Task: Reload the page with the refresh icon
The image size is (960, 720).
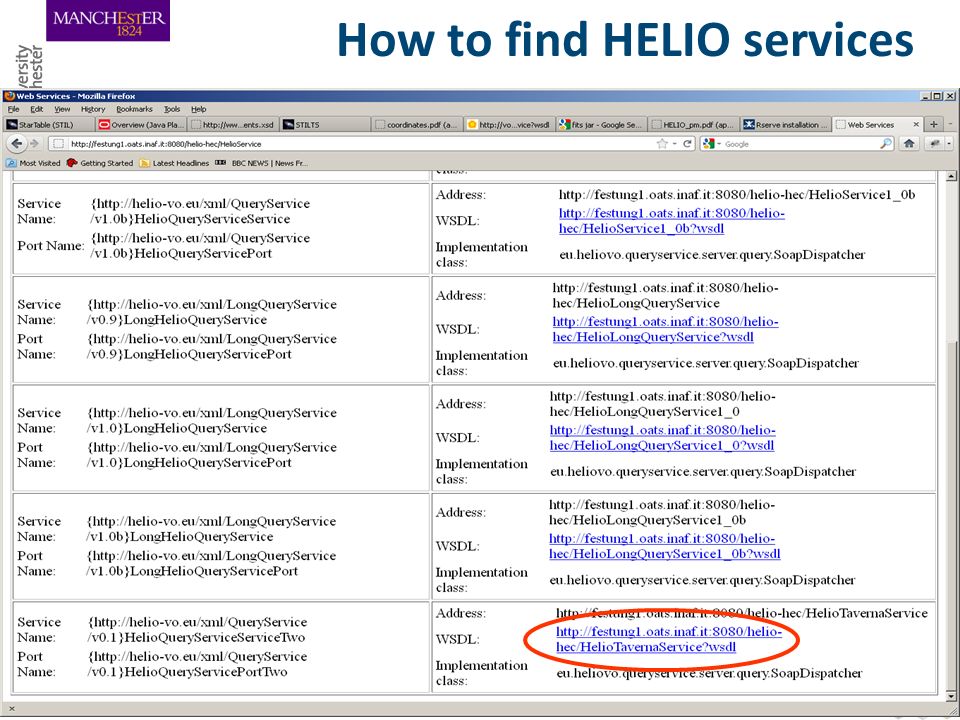Action: click(688, 144)
